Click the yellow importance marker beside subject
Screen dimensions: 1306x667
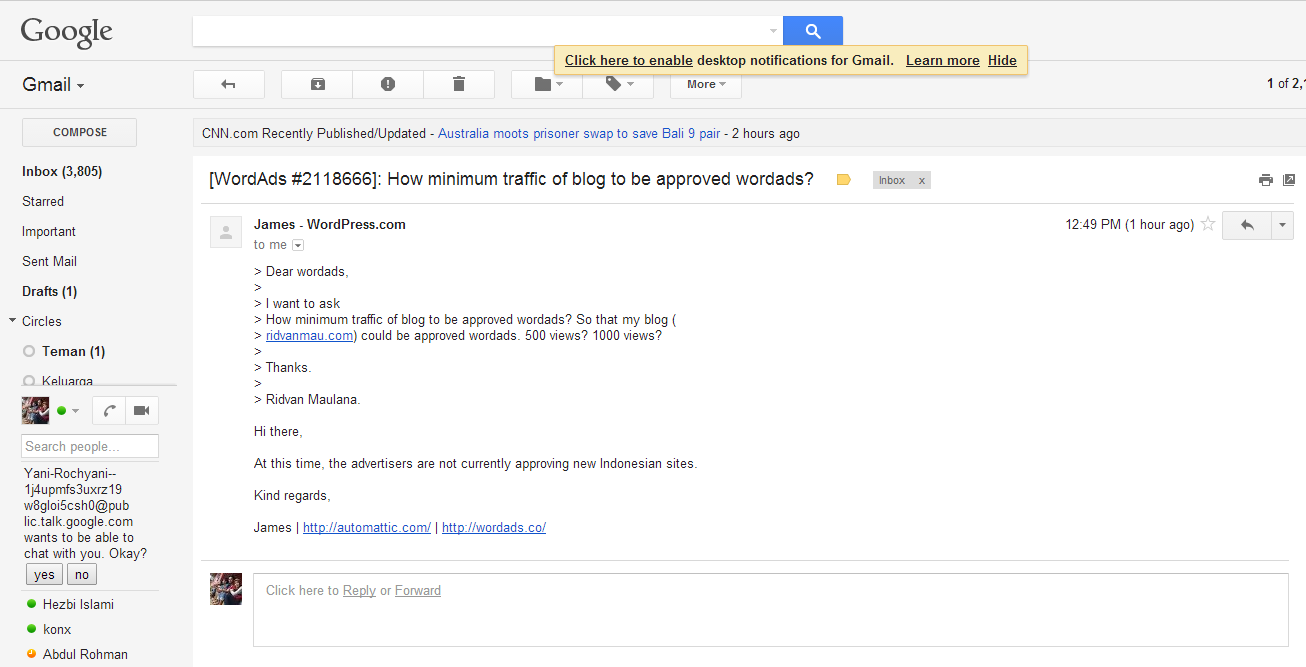coord(843,180)
